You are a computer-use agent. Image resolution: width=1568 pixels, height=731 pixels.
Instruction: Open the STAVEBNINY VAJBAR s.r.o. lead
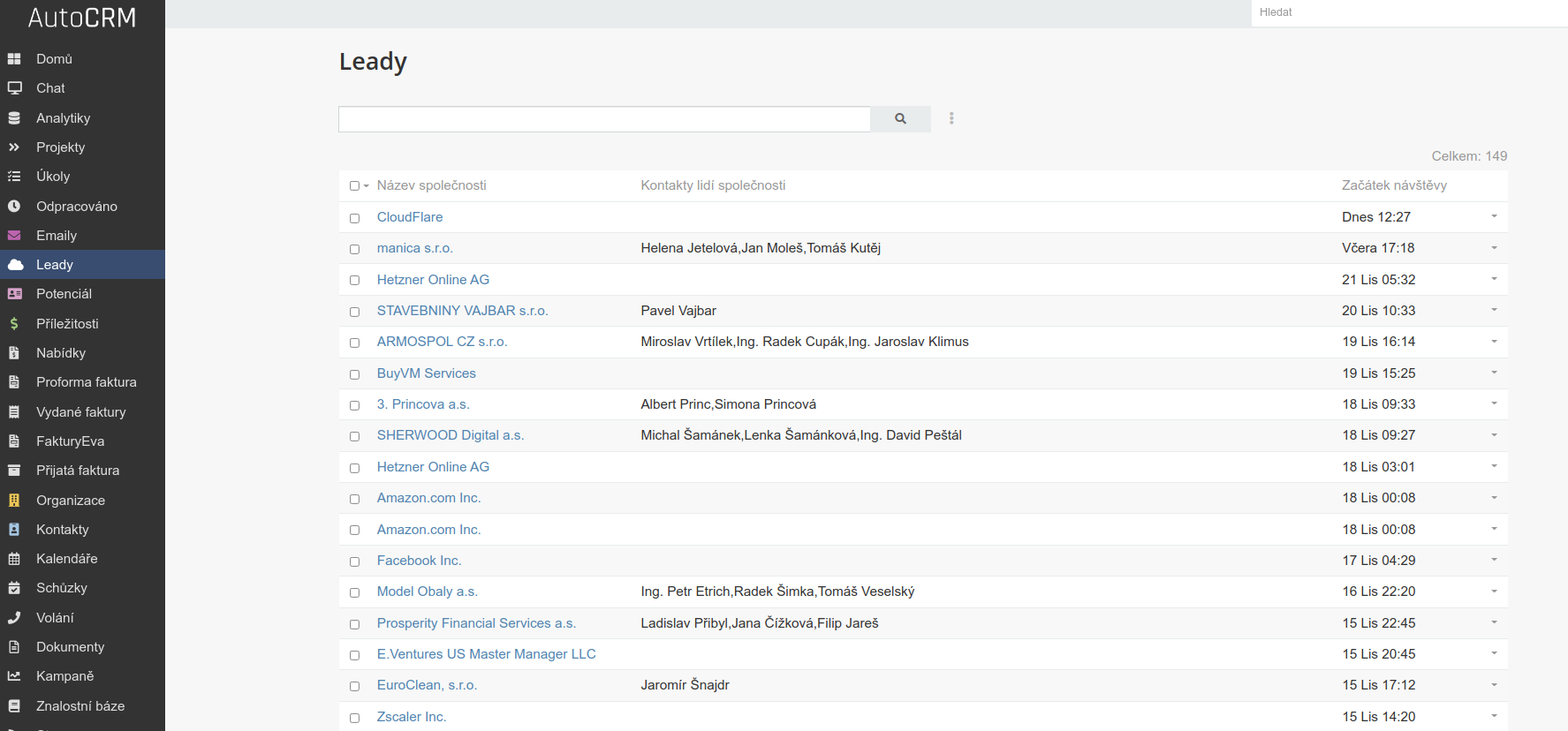click(x=462, y=311)
